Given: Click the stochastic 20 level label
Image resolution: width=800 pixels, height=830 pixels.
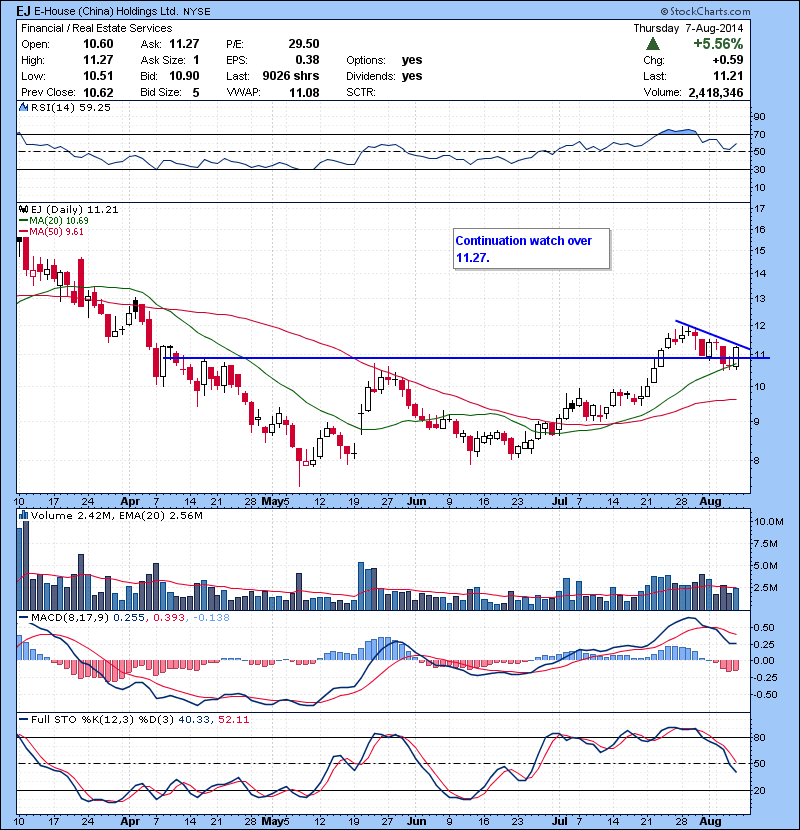Looking at the screenshot, I should pyautogui.click(x=760, y=790).
